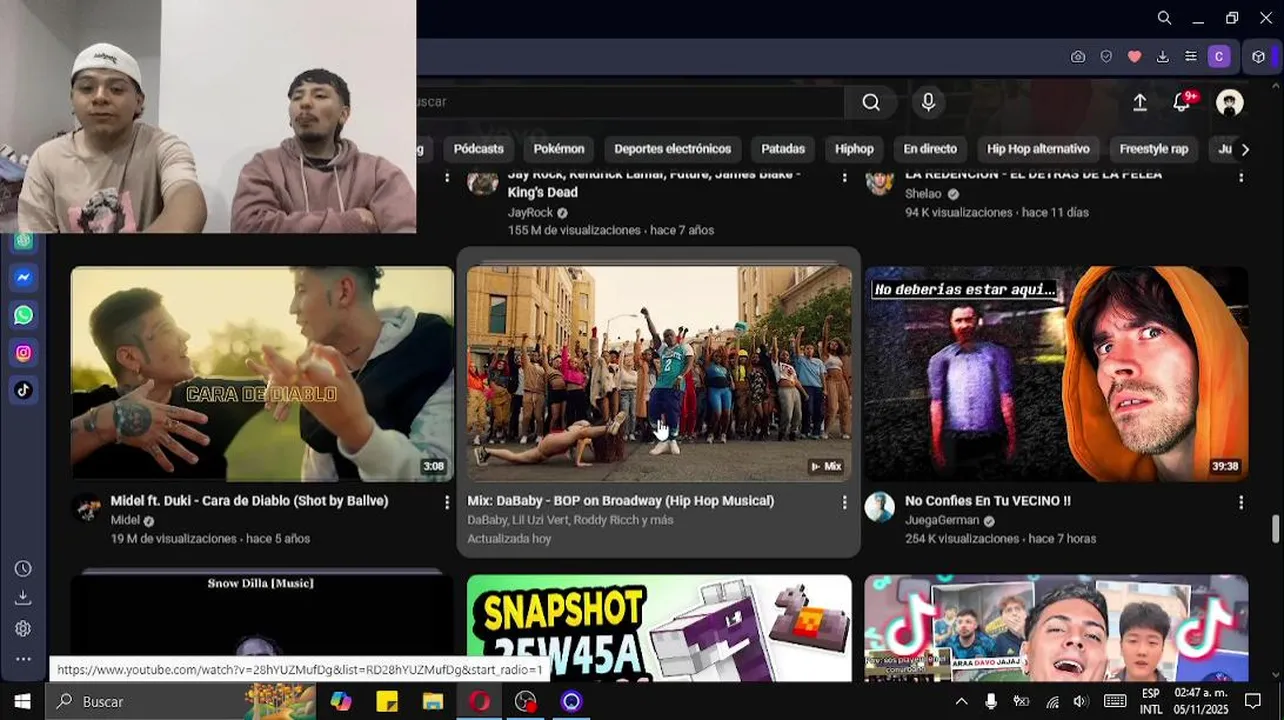The height and width of the screenshot is (720, 1284).
Task: Open the Easy Setup sliders icon
Action: click(x=1190, y=57)
